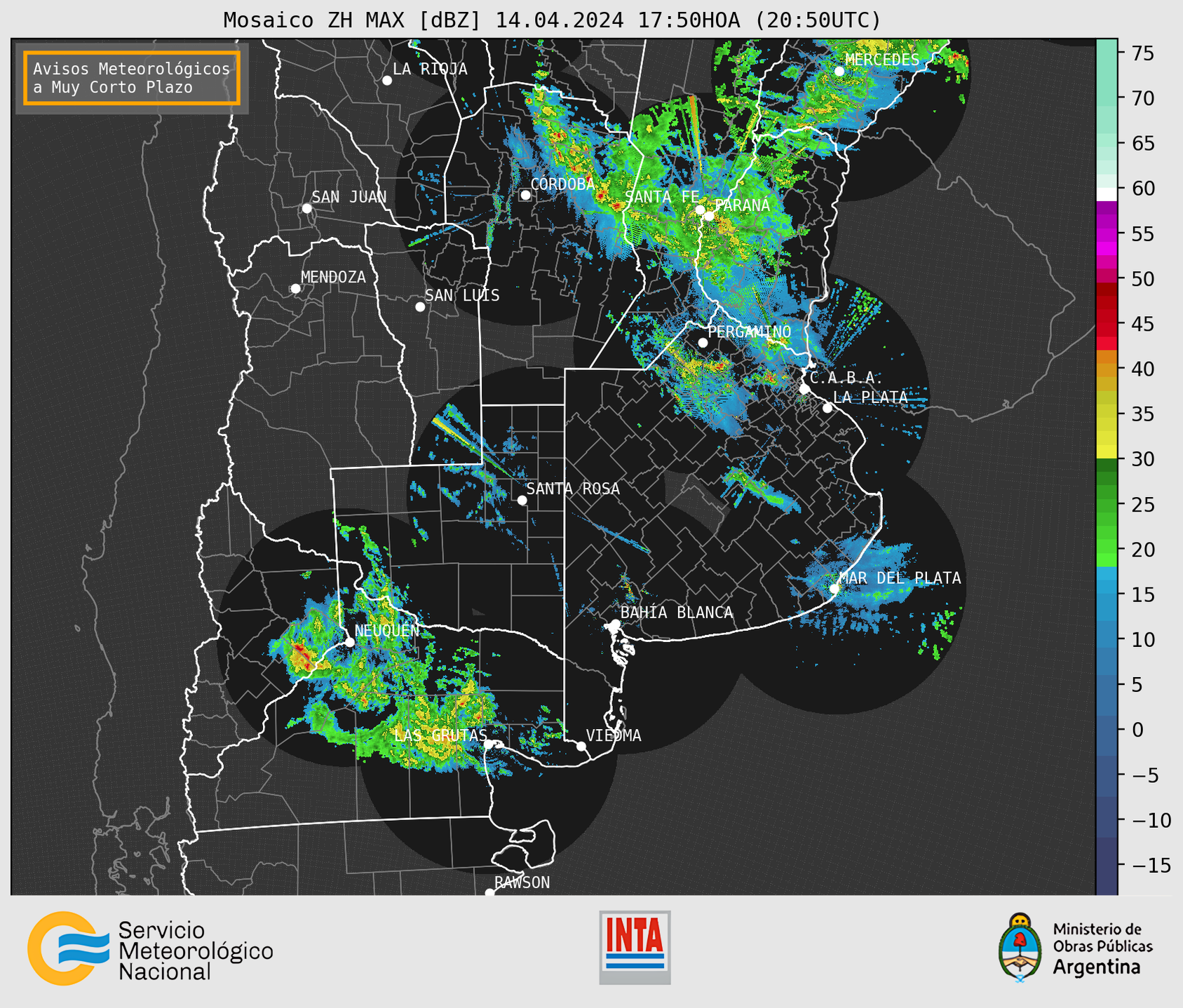The image size is (1183, 1008).
Task: Click the Córdoba city marker
Action: 525,195
